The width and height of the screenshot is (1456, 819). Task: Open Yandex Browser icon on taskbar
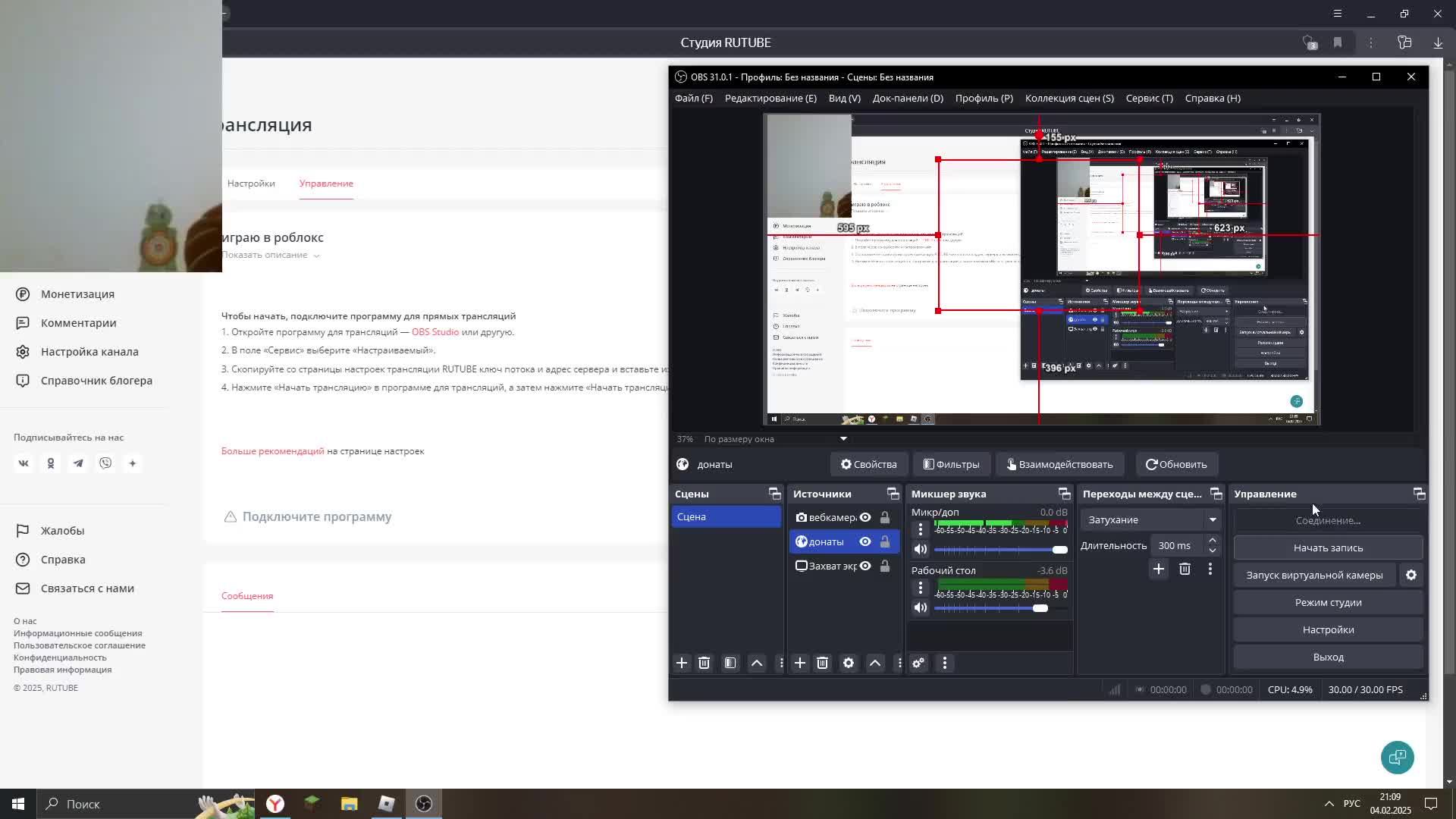coord(275,804)
